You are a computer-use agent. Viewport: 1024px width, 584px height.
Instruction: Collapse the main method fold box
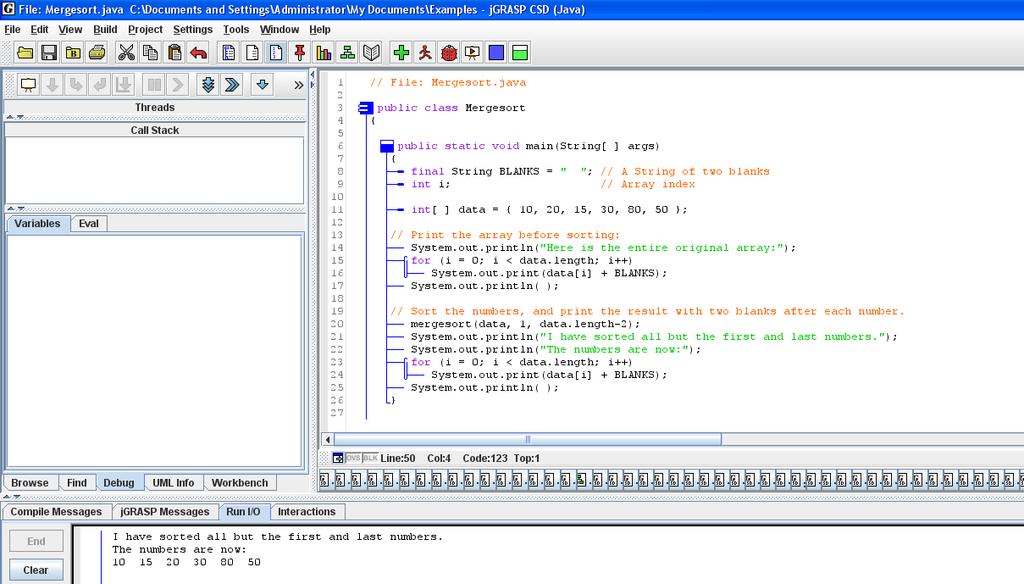click(387, 146)
